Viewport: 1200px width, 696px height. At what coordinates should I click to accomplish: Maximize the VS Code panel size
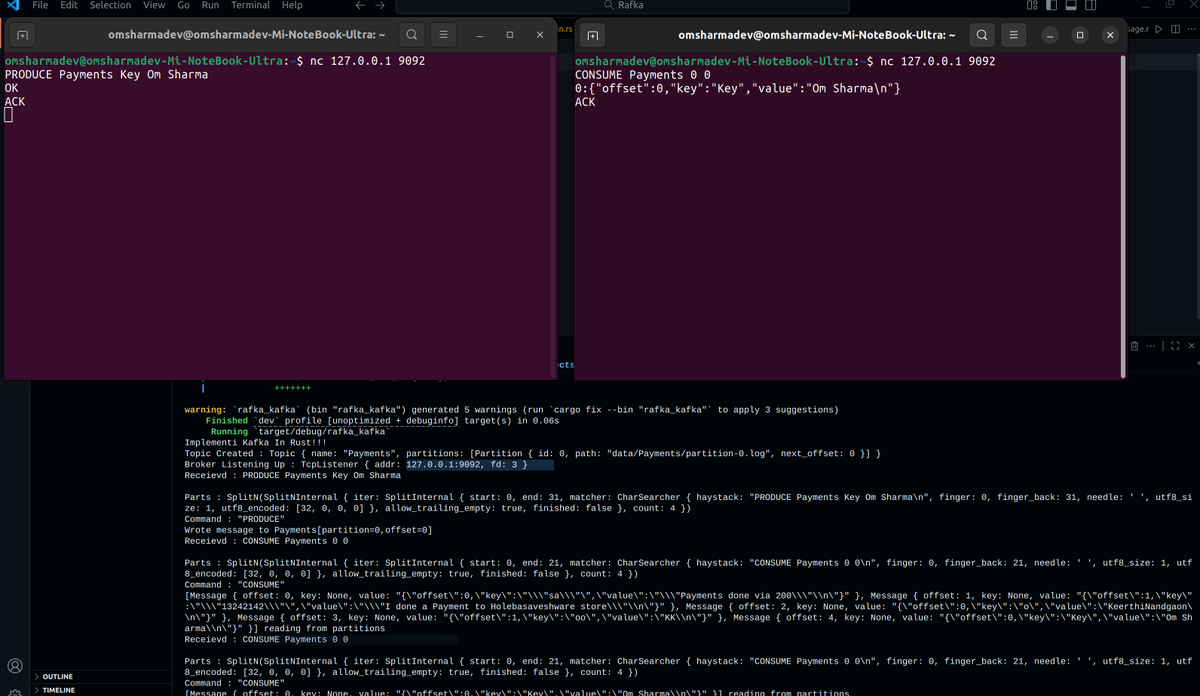[1175, 346]
